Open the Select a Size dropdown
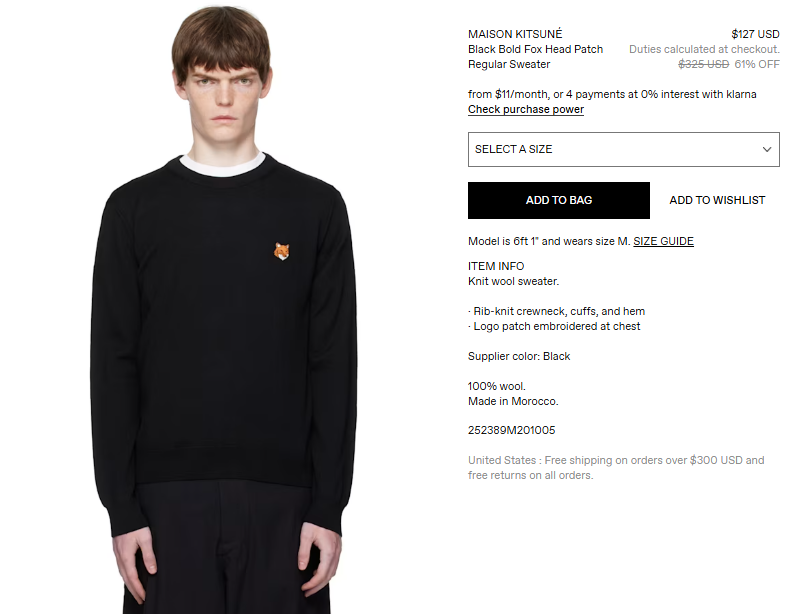Viewport: 785px width, 614px height. [x=623, y=149]
